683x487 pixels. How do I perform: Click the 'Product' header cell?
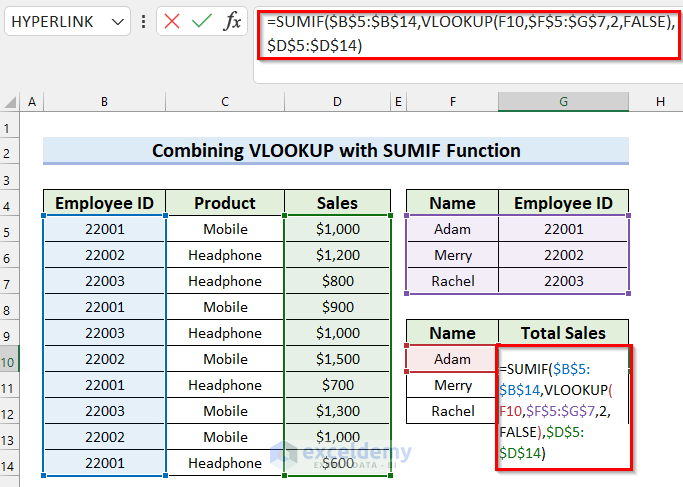tap(225, 203)
